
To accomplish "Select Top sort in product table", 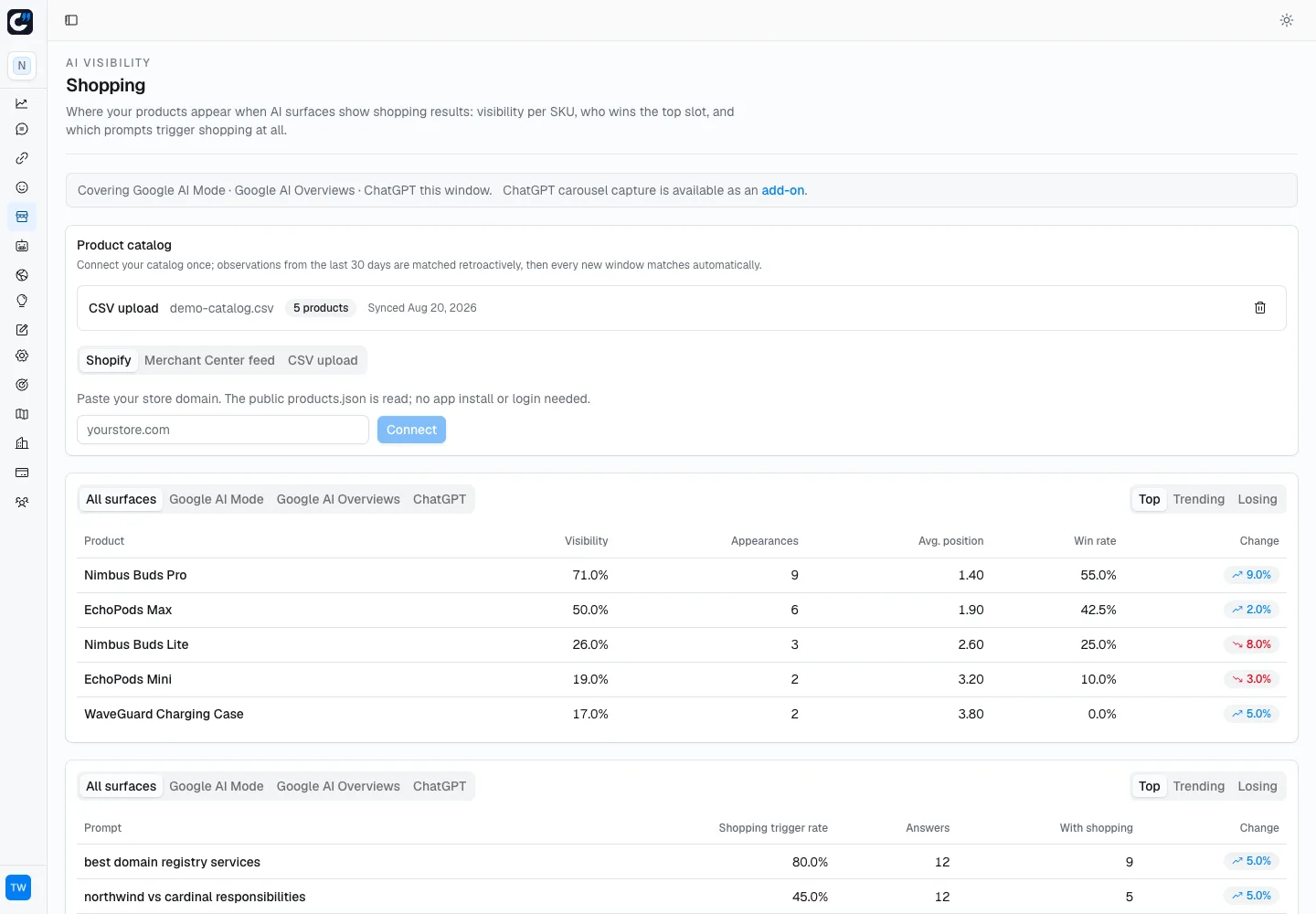I will click(1150, 499).
